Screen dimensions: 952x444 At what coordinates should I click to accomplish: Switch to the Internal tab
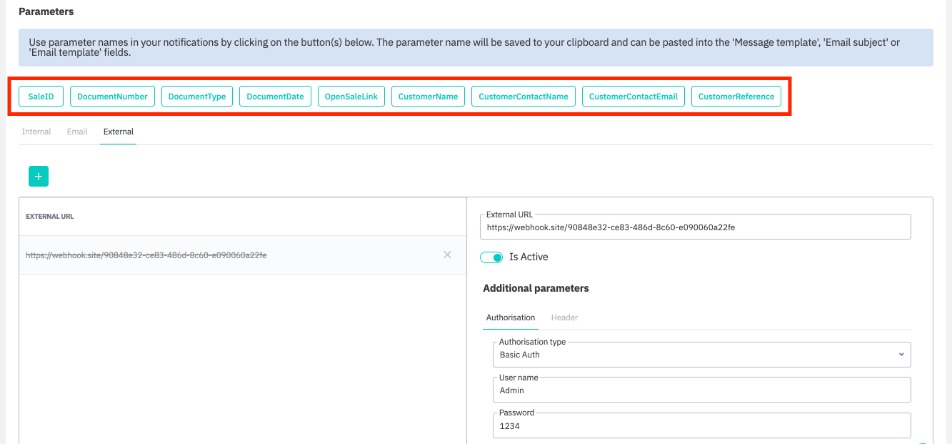(x=36, y=131)
